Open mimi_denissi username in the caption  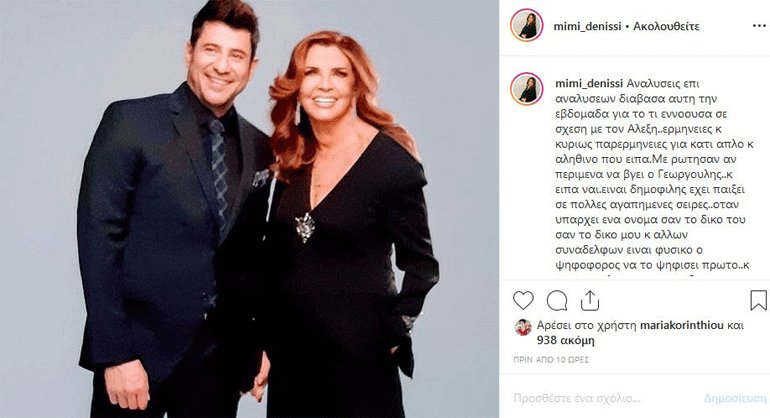pyautogui.click(x=589, y=84)
